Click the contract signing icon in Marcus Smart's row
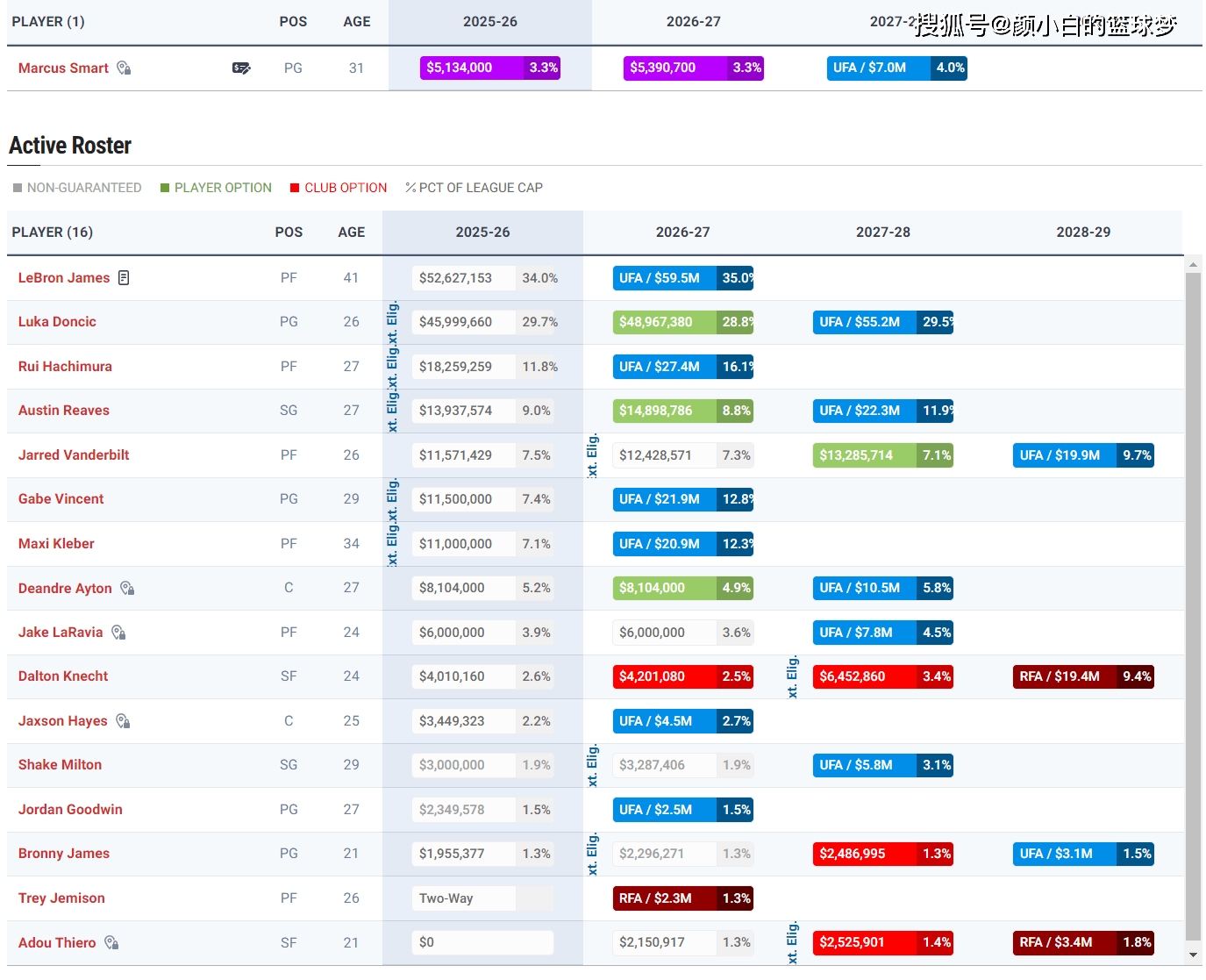 [241, 68]
